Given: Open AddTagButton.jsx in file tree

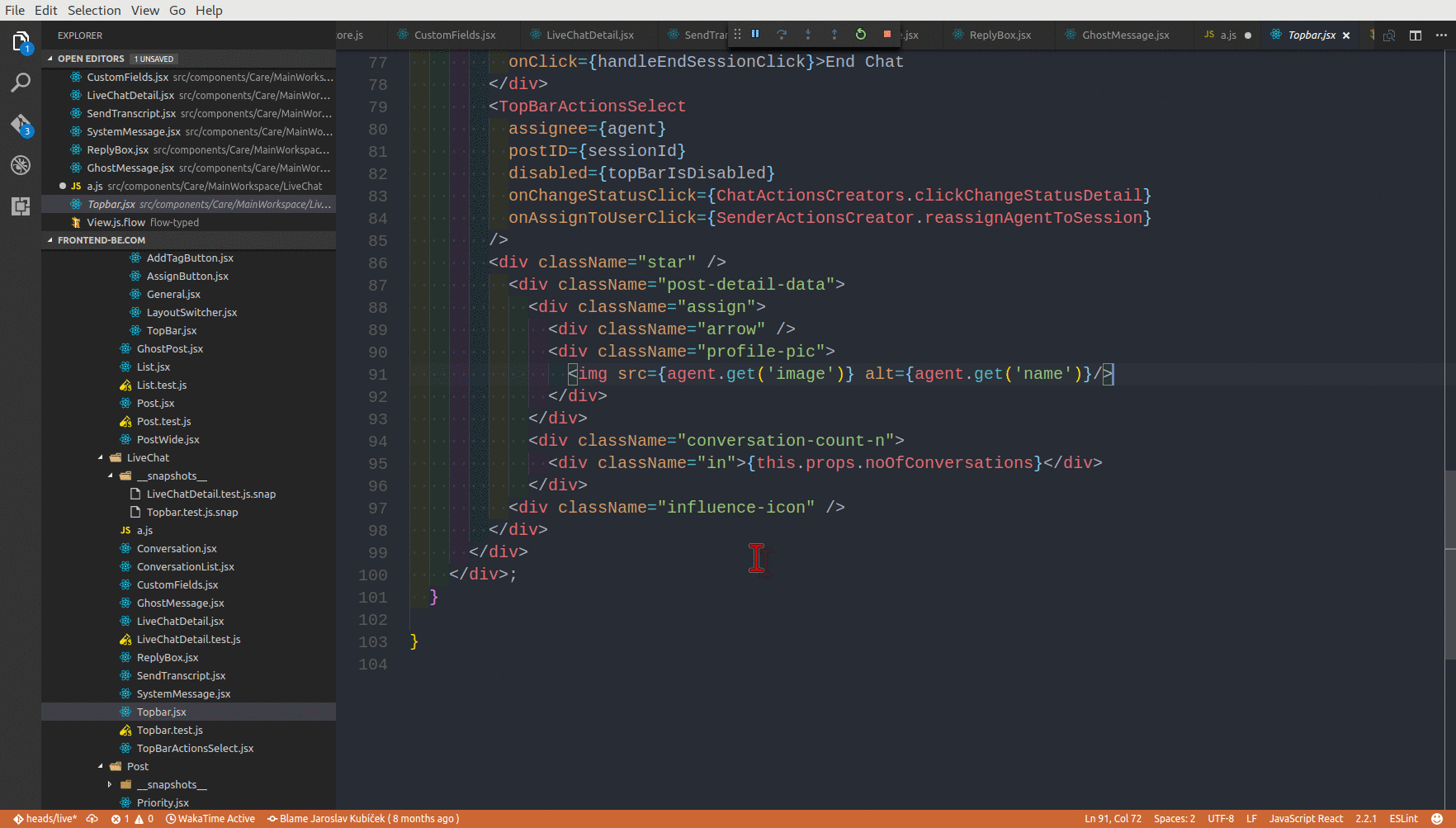Looking at the screenshot, I should click(190, 258).
